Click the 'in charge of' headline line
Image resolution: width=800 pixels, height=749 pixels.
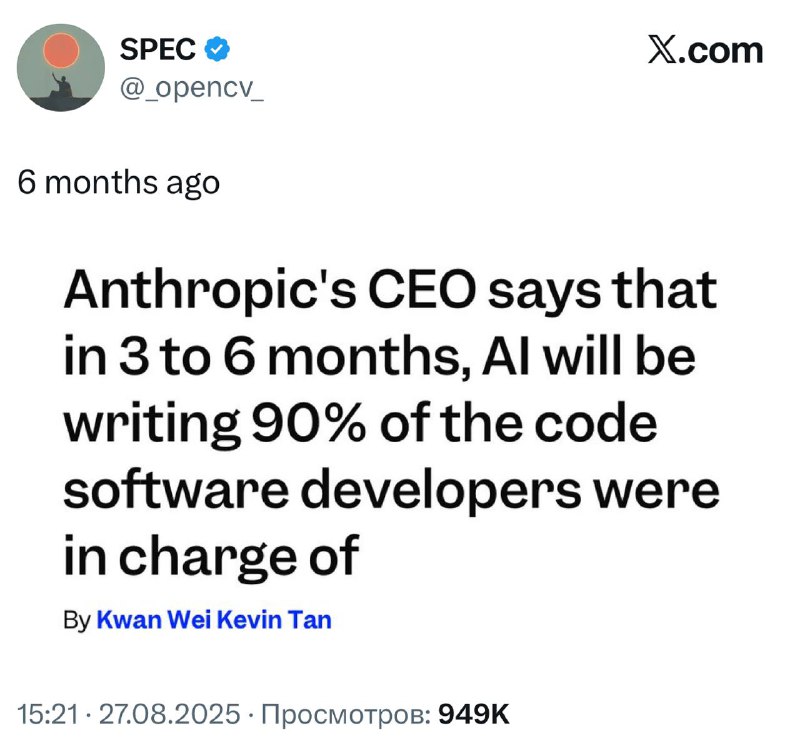[212, 557]
